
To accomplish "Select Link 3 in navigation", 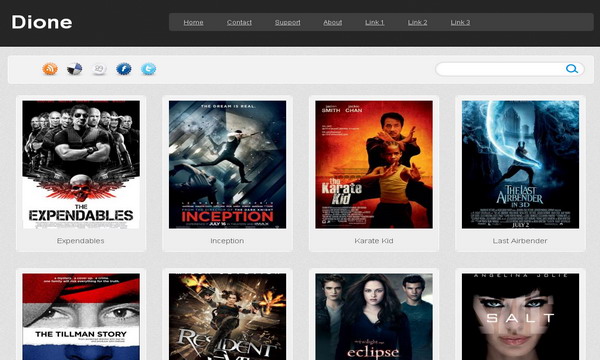I will pyautogui.click(x=460, y=22).
